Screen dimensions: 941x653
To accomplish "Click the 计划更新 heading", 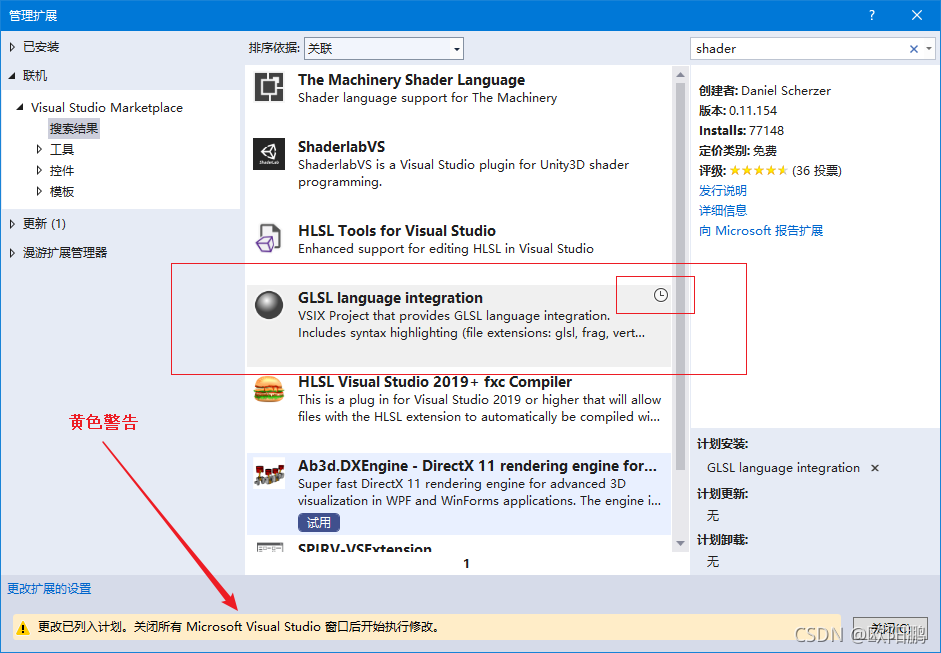I will click(723, 494).
